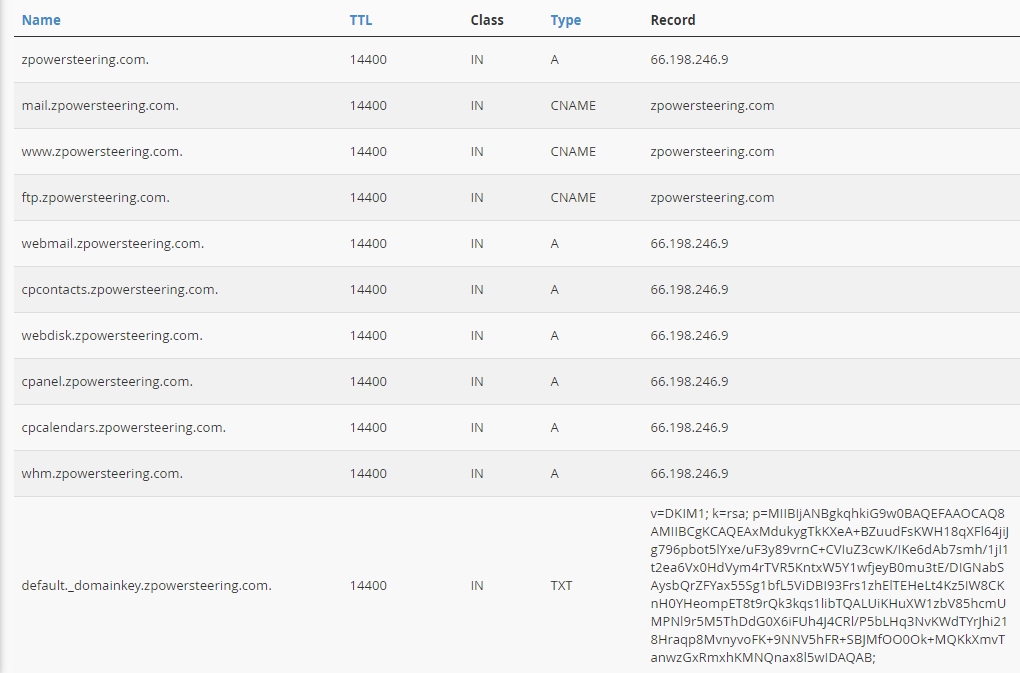
Task: Sort records by Type column header
Action: click(x=565, y=20)
